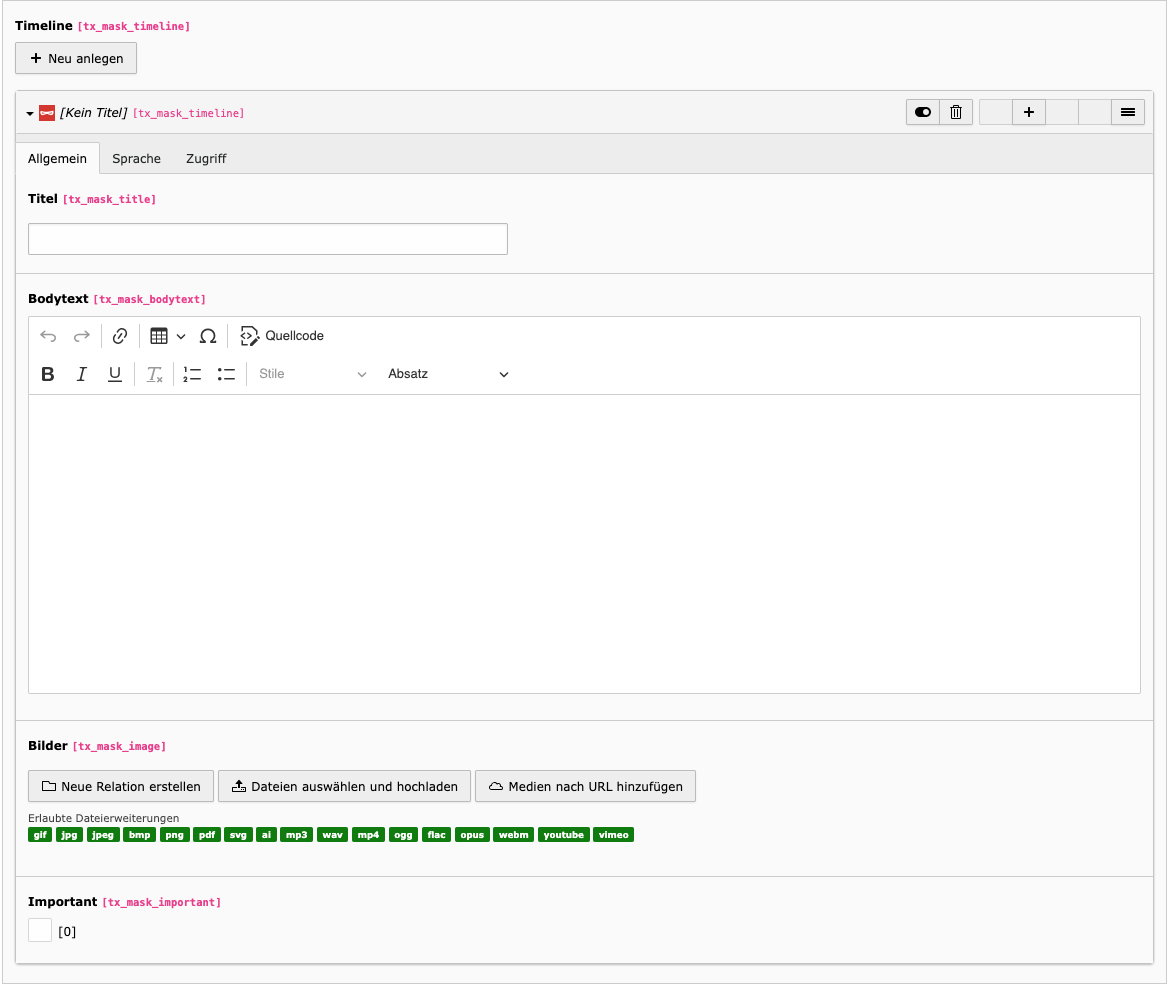This screenshot has height=985, width=1169.
Task: Switch to the Sprache tab
Action: [x=136, y=158]
